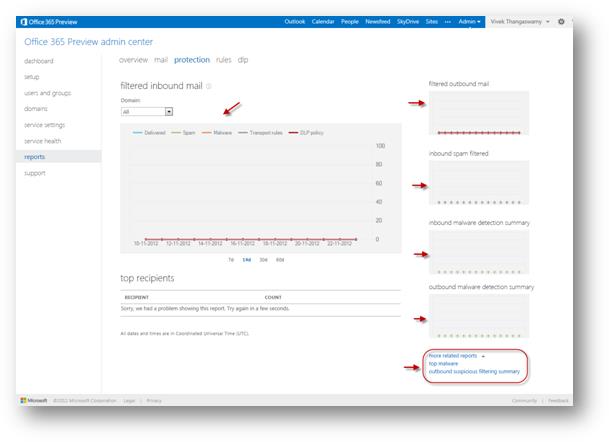Screen dimensions: 609x442
Task: Expand the Admin menu in top bar
Action: click(x=470, y=21)
